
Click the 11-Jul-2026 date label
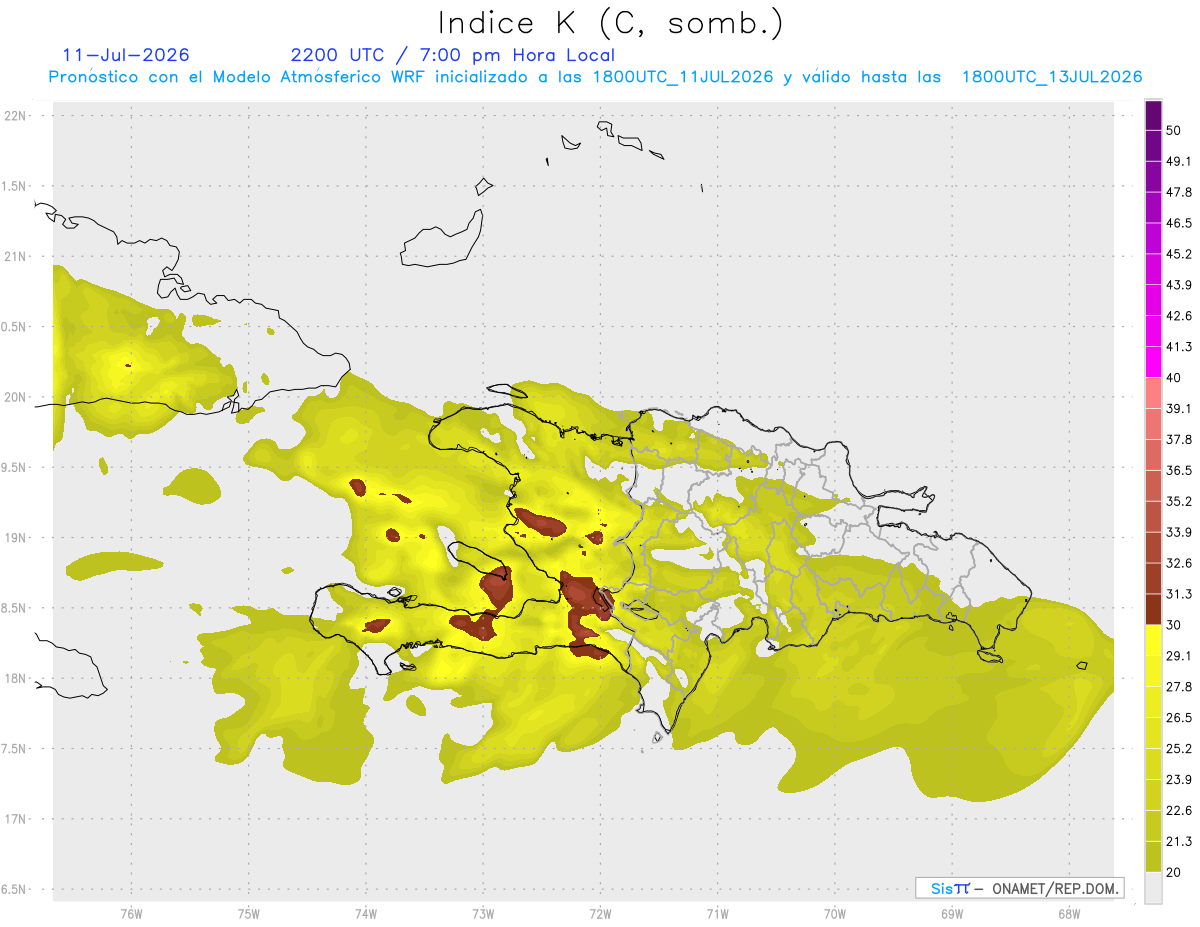click(x=126, y=55)
